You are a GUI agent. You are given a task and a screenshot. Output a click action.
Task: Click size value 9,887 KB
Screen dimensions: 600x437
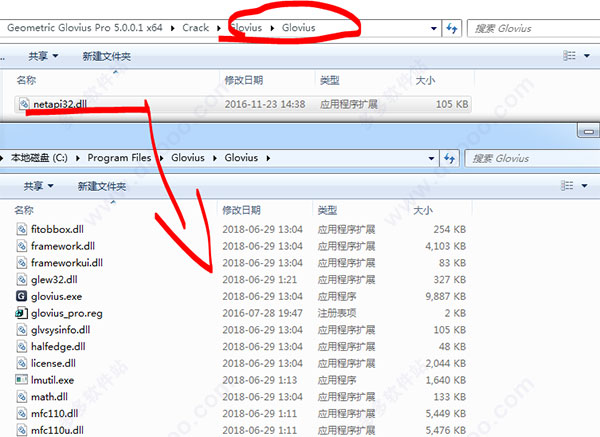tap(446, 296)
